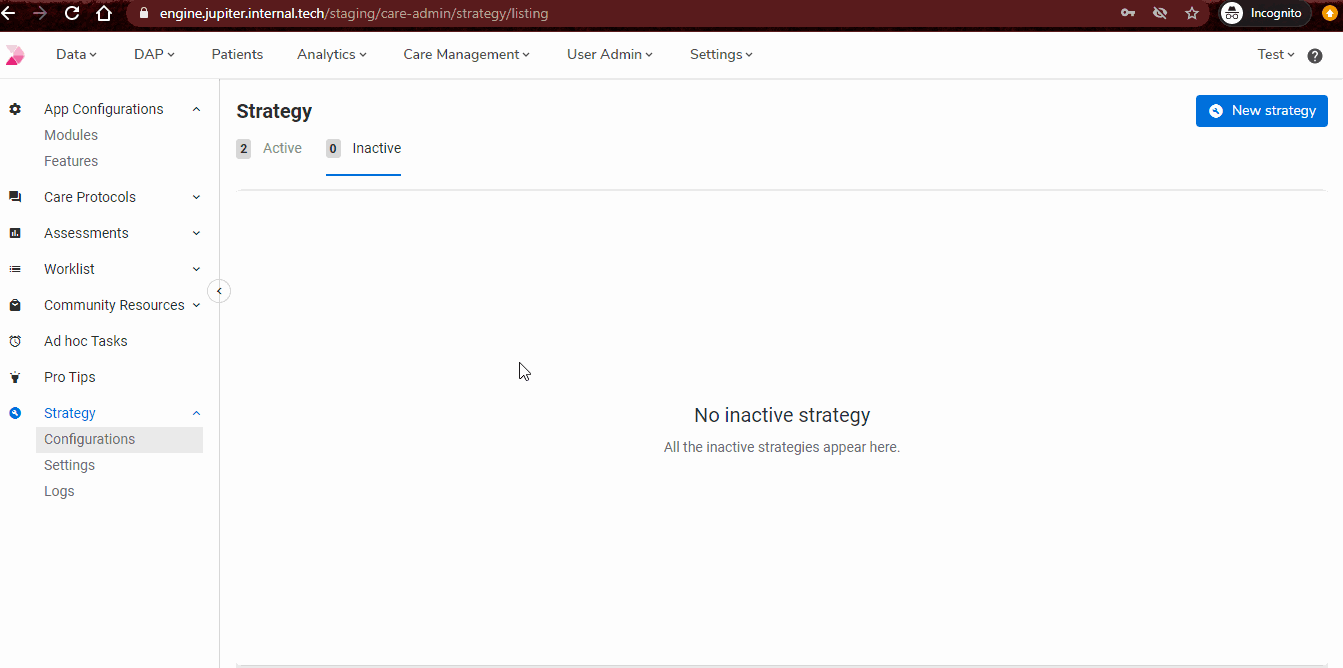Expand Care Protocols chevron

196,197
